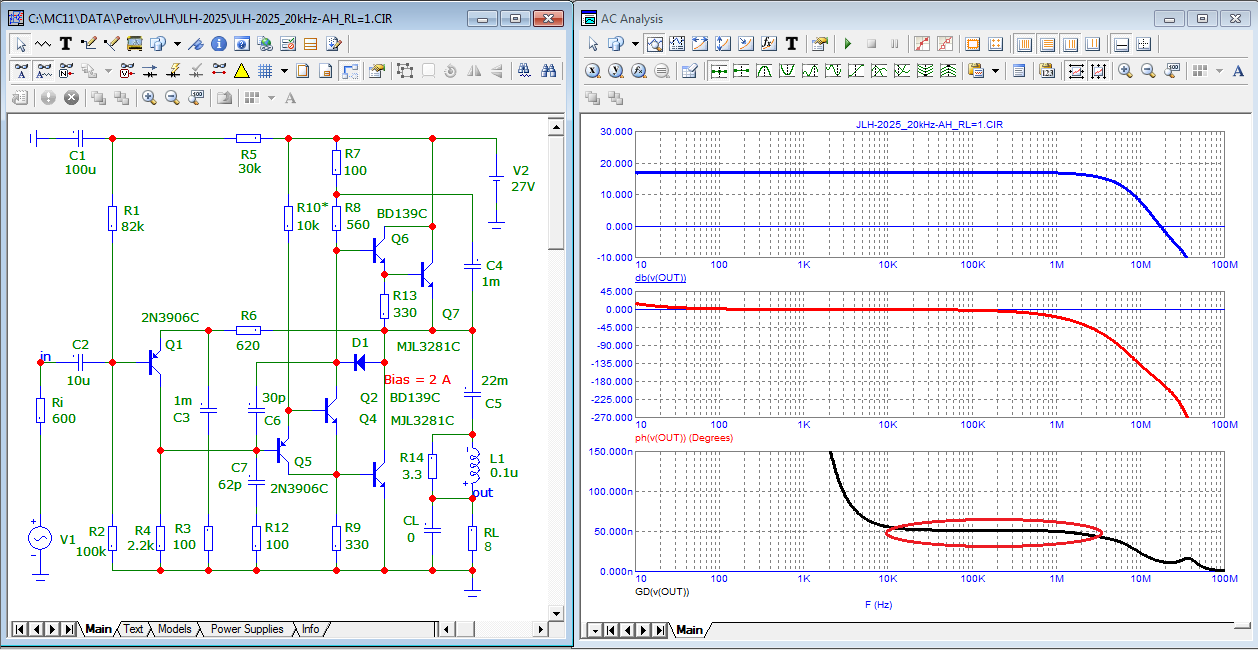Zoom out in the AC Analysis window
Screen dimensions: 1258x650
1148,71
